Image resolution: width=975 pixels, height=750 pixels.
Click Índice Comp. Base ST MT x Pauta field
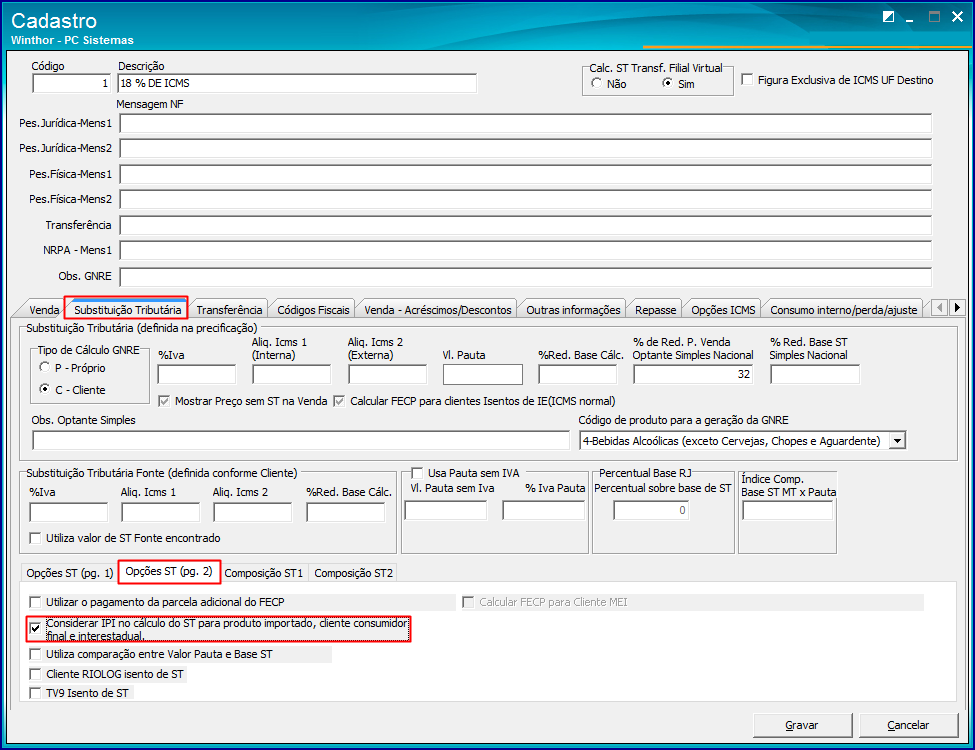tap(788, 511)
